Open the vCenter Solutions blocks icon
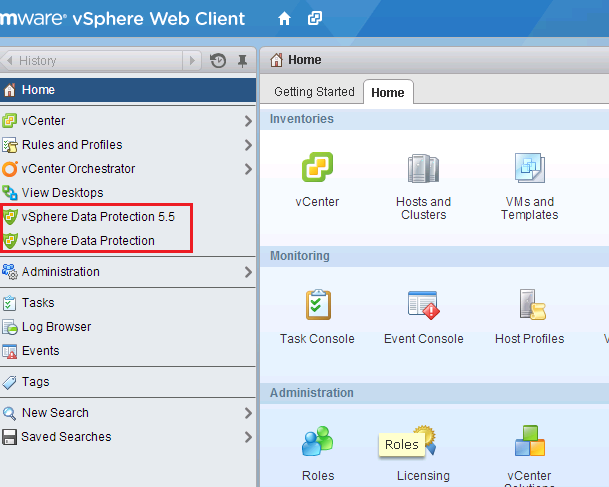Screen dimensions: 609x487 pos(530,441)
